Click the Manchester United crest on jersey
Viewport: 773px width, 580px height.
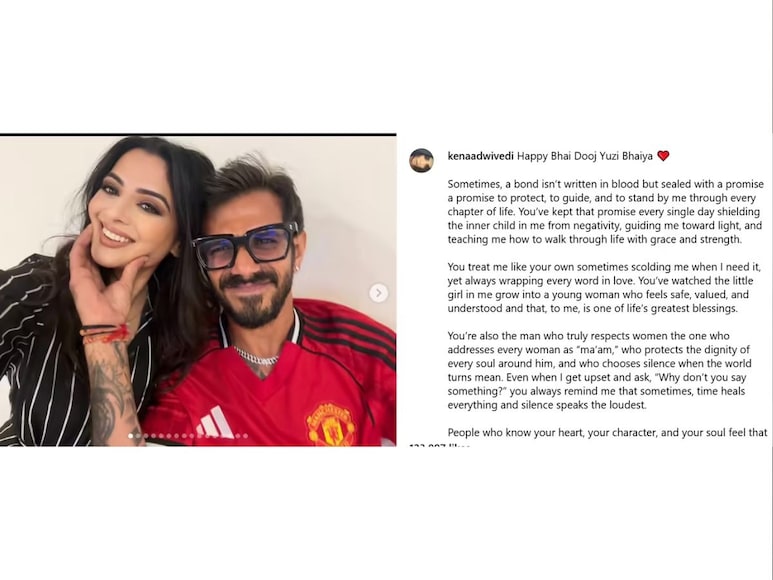[x=331, y=425]
